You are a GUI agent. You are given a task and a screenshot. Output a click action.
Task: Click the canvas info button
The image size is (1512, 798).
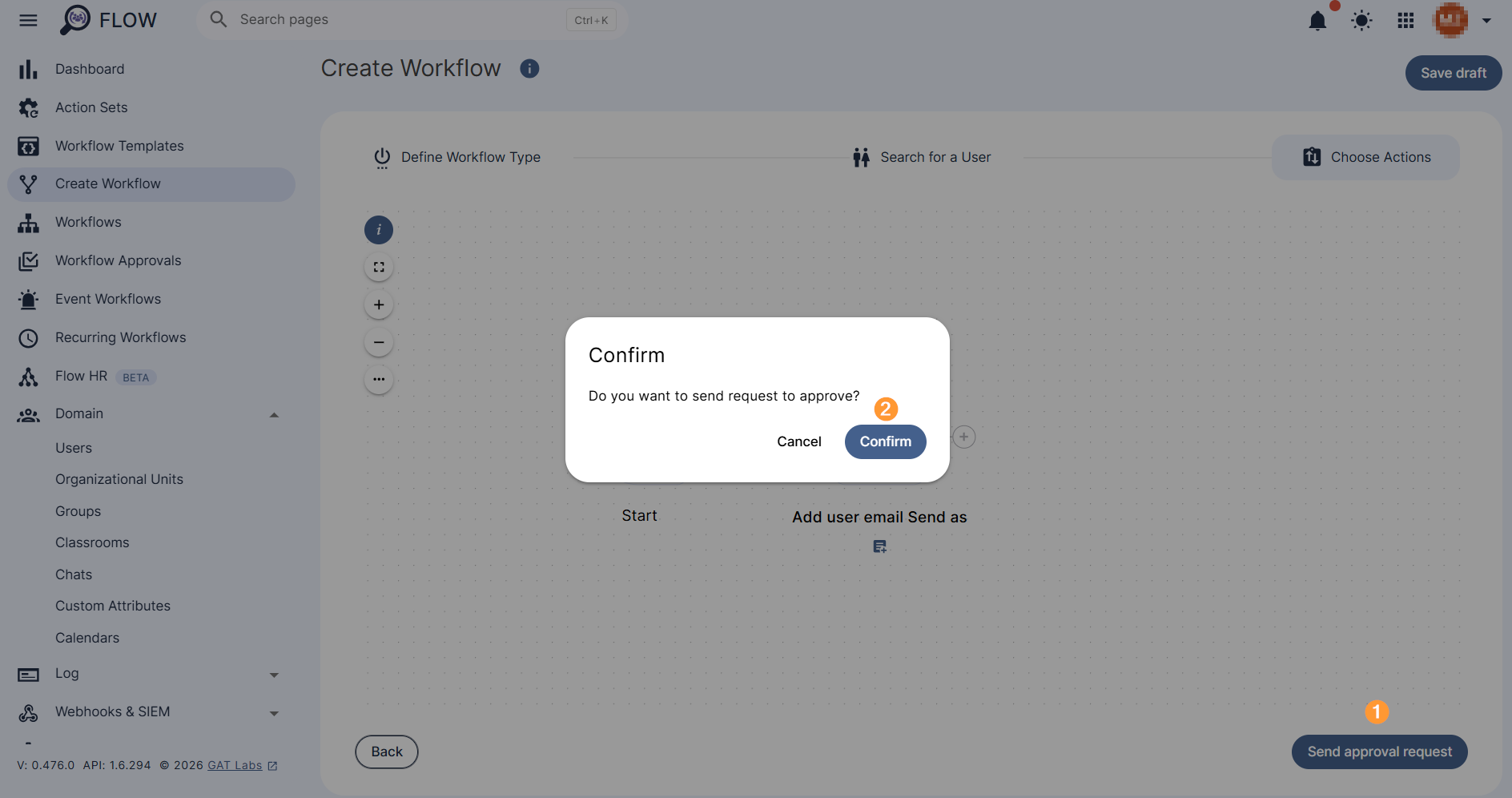click(x=379, y=230)
